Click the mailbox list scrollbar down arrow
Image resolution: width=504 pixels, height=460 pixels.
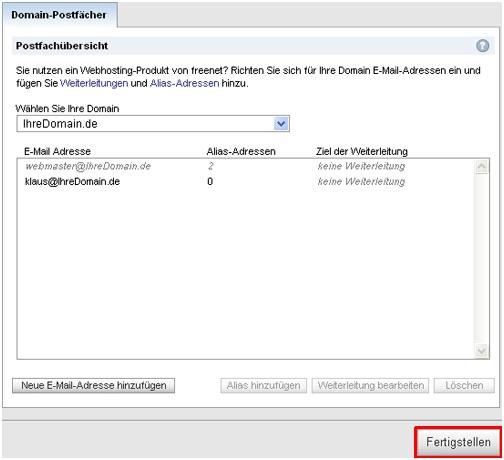pyautogui.click(x=482, y=351)
